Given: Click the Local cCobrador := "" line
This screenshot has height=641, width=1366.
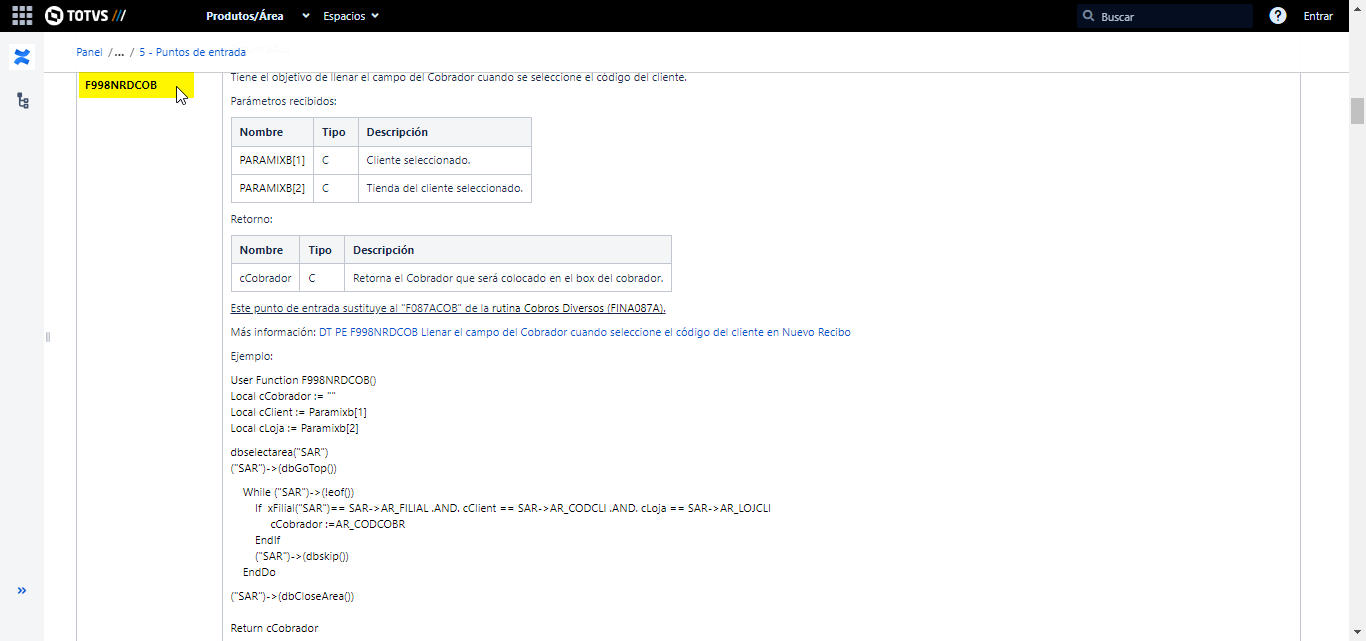Looking at the screenshot, I should tap(283, 396).
